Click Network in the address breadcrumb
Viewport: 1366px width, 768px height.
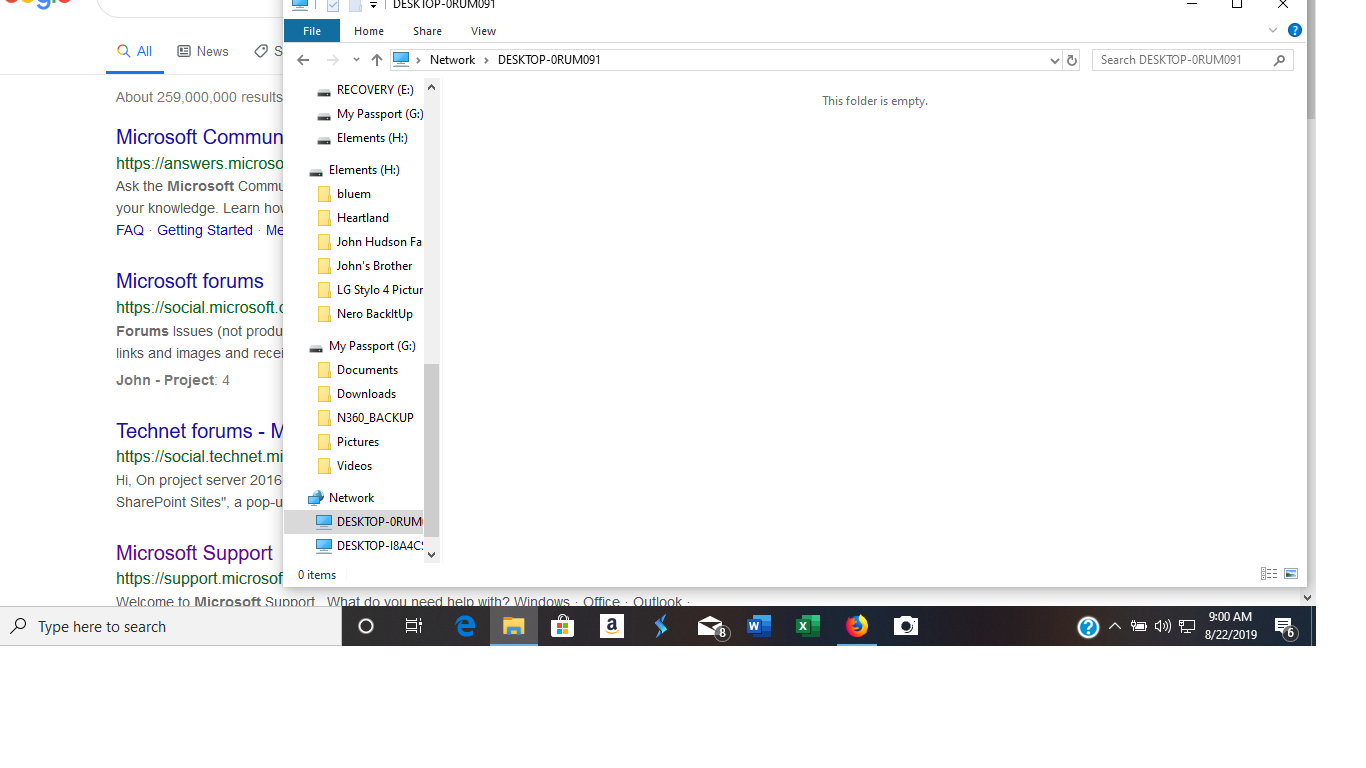coord(452,60)
